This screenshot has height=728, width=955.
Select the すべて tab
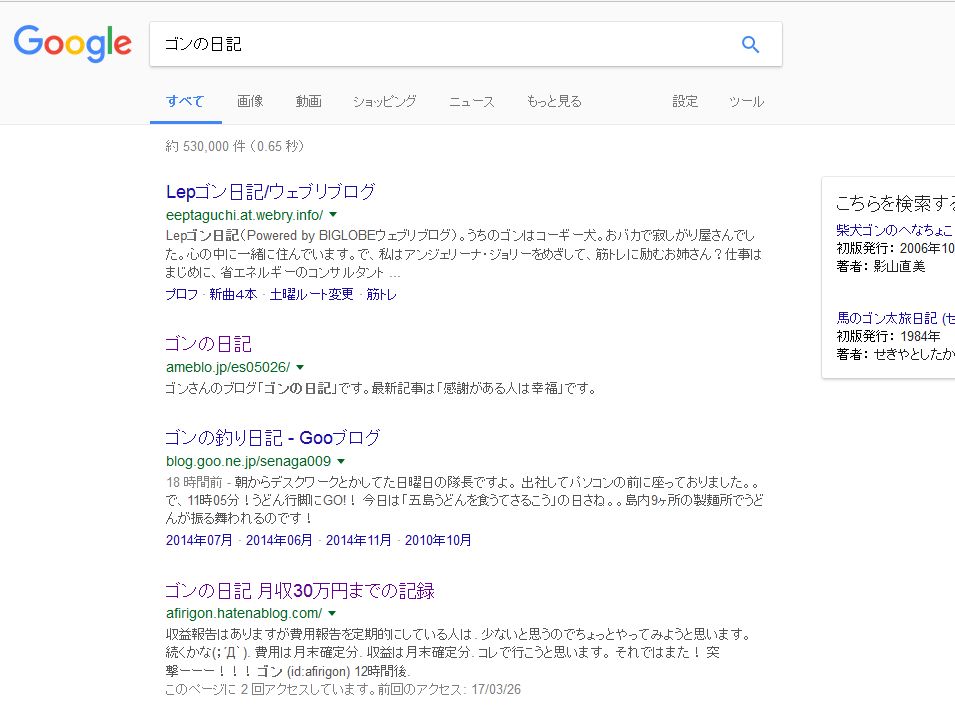pos(185,101)
